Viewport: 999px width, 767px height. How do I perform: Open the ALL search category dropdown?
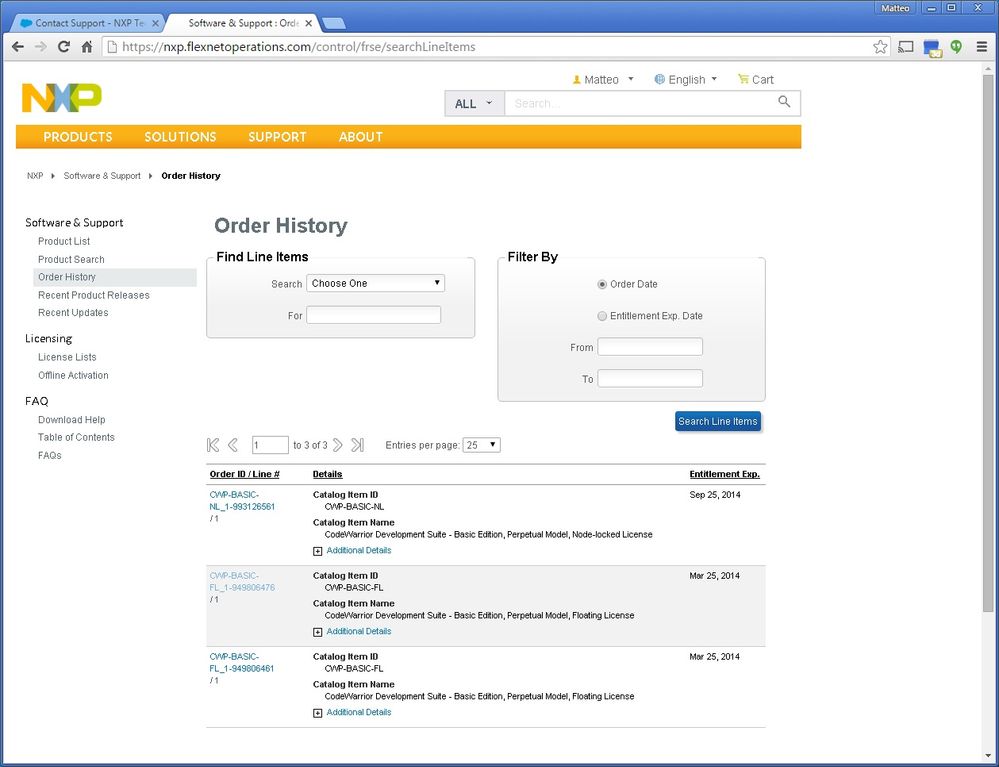coord(474,103)
